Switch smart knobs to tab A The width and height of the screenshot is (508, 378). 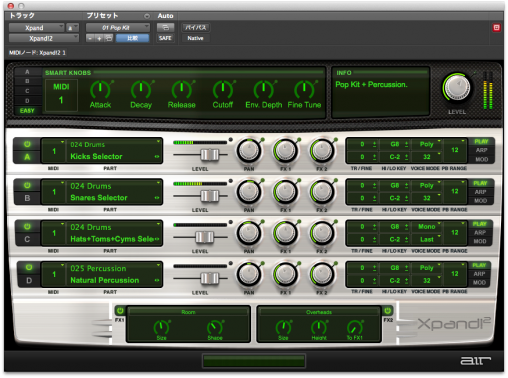27,72
